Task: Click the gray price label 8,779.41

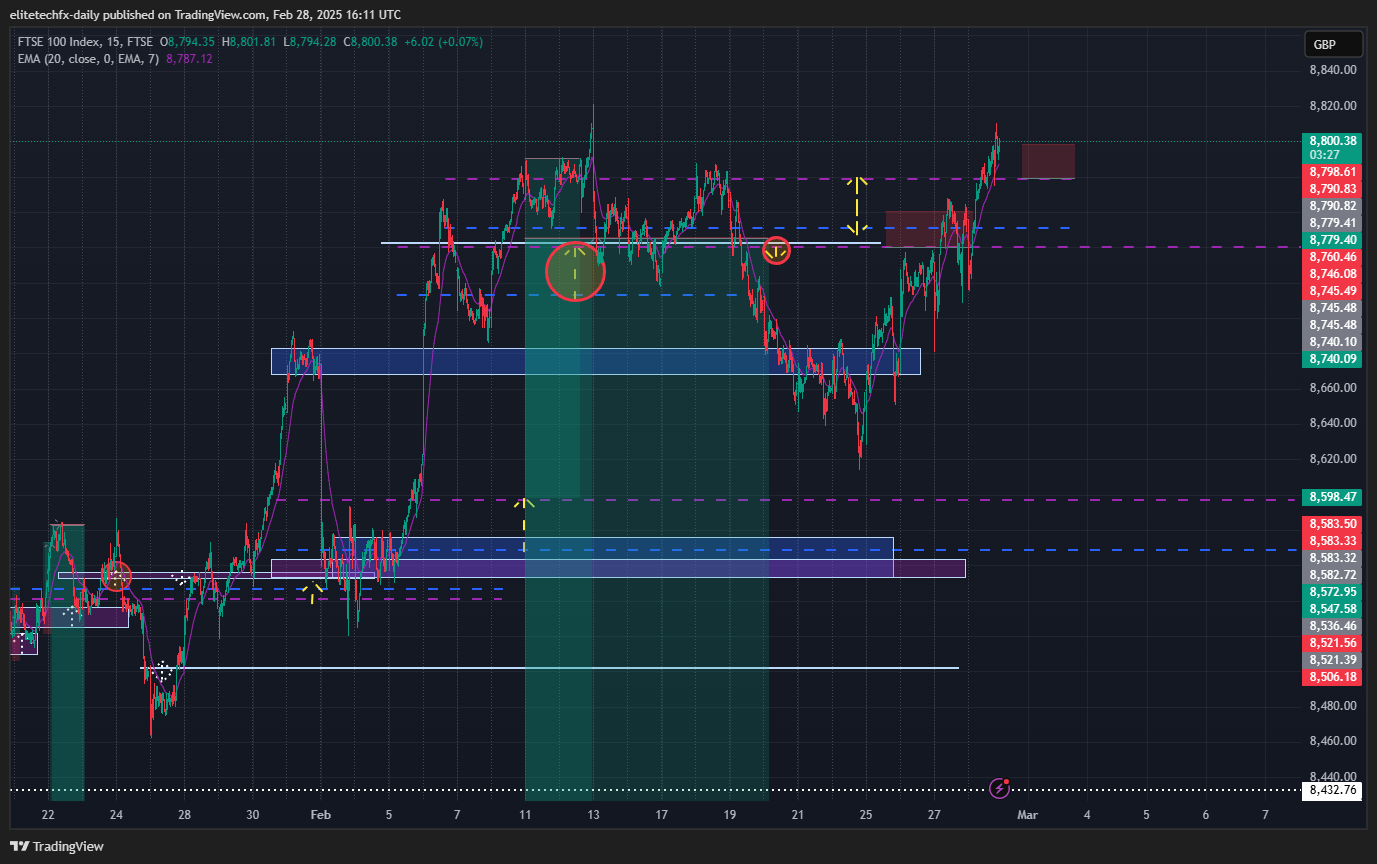Action: (1332, 223)
